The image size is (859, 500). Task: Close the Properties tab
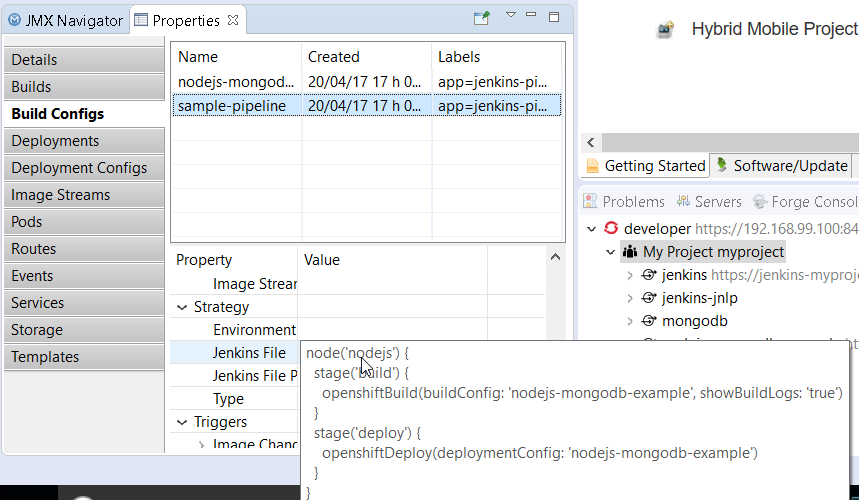coord(231,20)
